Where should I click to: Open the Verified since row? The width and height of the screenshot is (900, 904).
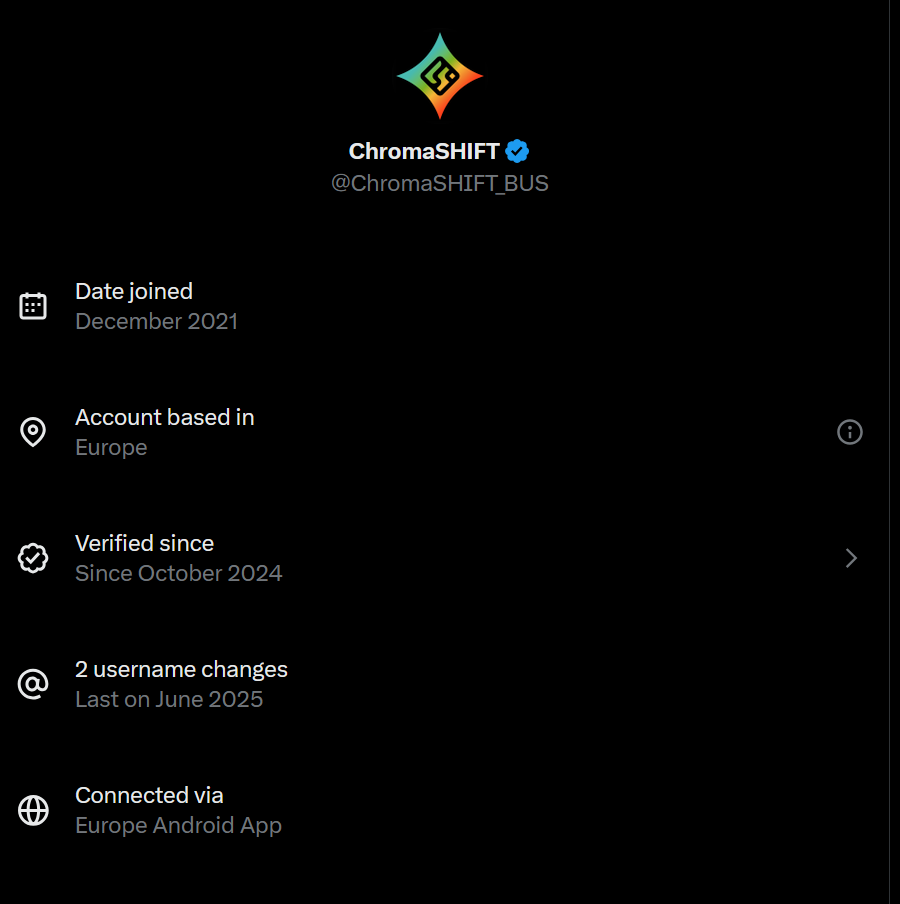pos(145,543)
